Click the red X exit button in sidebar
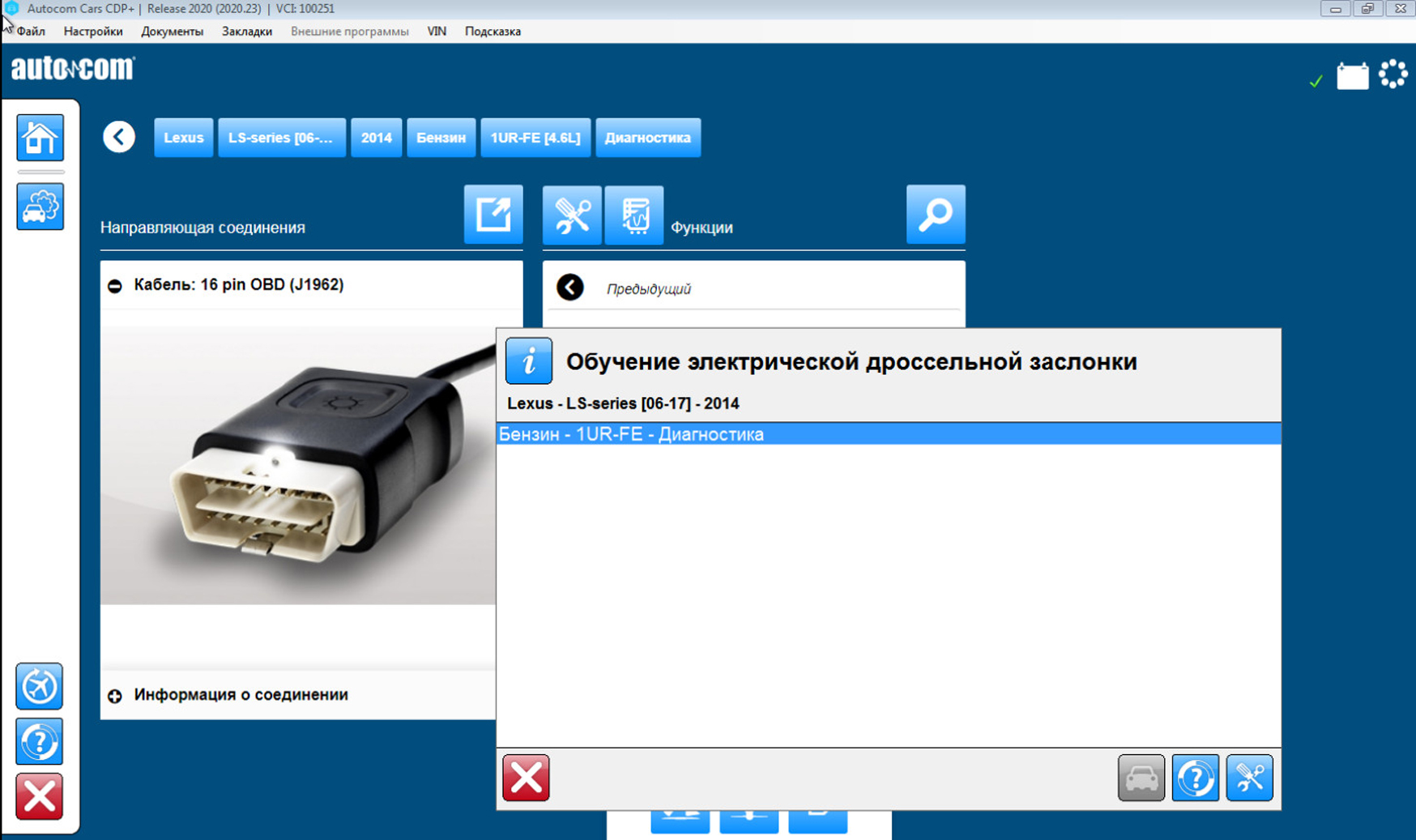The width and height of the screenshot is (1416, 840). pos(39,796)
